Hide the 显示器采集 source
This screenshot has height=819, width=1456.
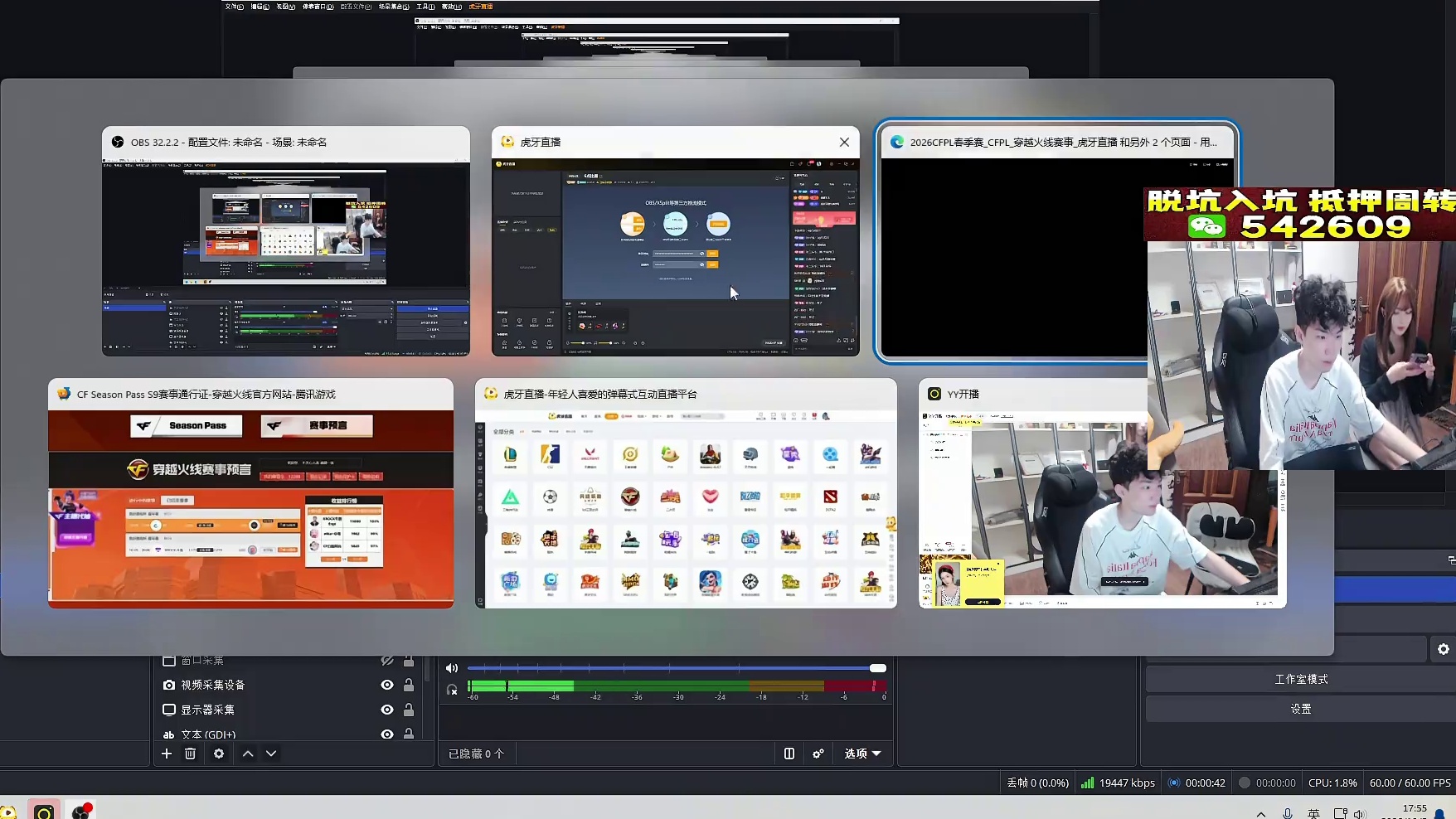(387, 710)
